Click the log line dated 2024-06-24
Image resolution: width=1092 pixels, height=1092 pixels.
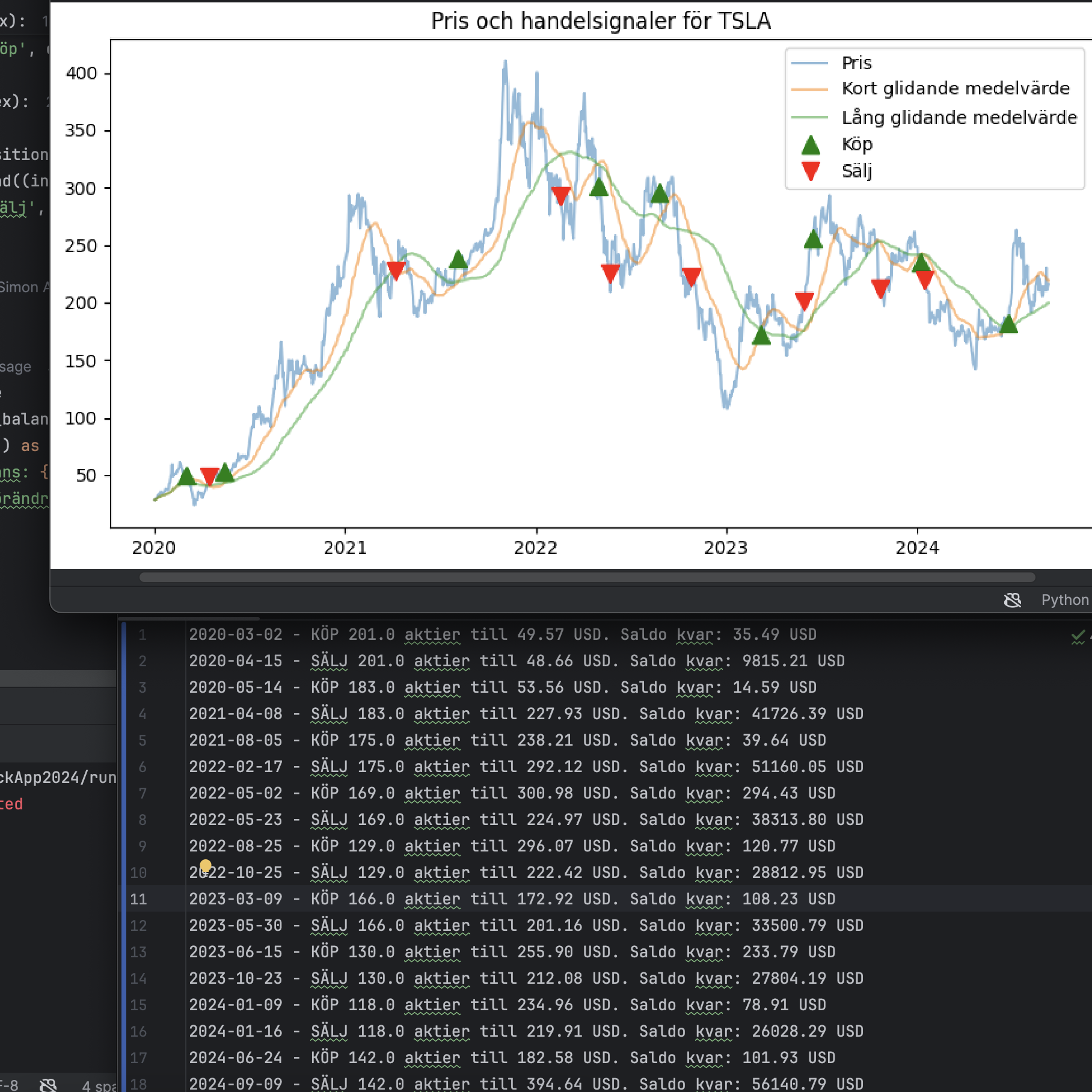tap(512, 1058)
